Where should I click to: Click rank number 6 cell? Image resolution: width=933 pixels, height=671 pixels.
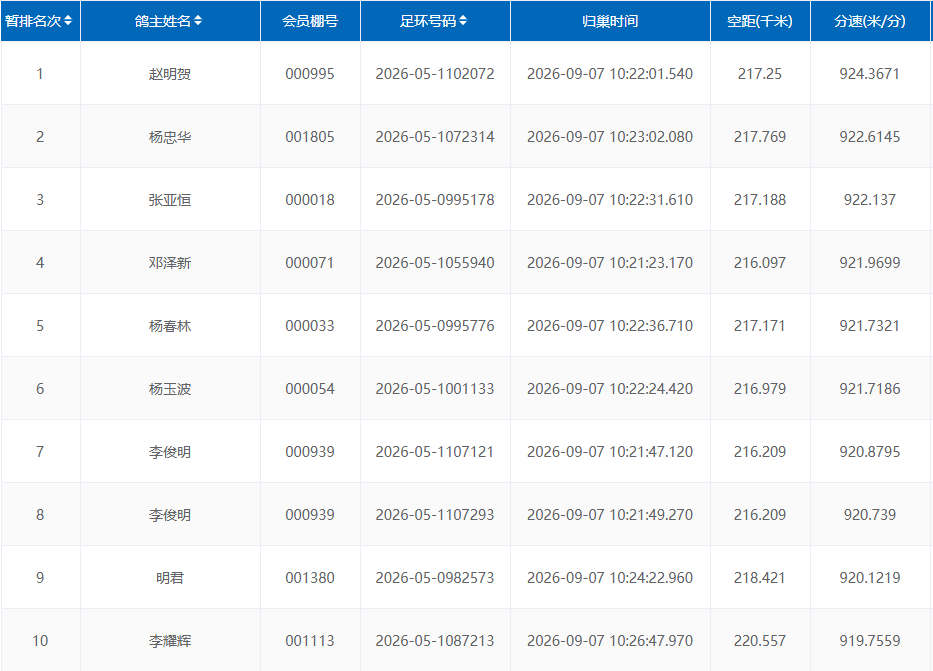[40, 389]
